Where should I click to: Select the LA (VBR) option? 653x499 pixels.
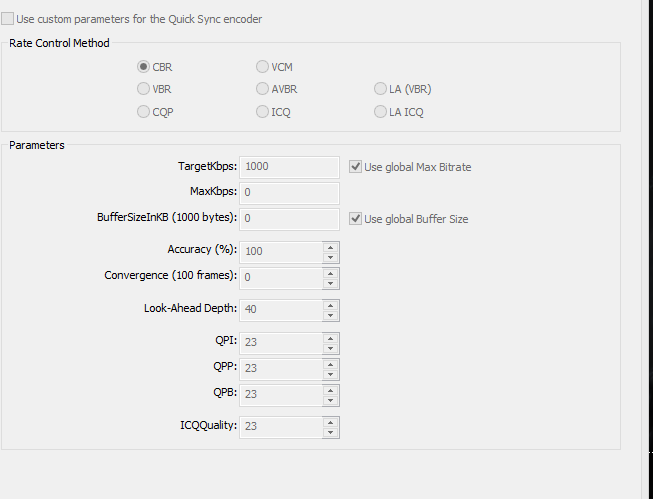pos(380,89)
